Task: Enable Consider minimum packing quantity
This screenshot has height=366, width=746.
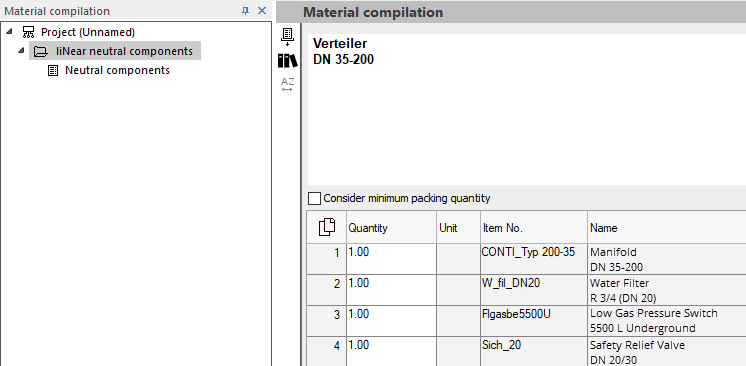Action: click(x=314, y=198)
